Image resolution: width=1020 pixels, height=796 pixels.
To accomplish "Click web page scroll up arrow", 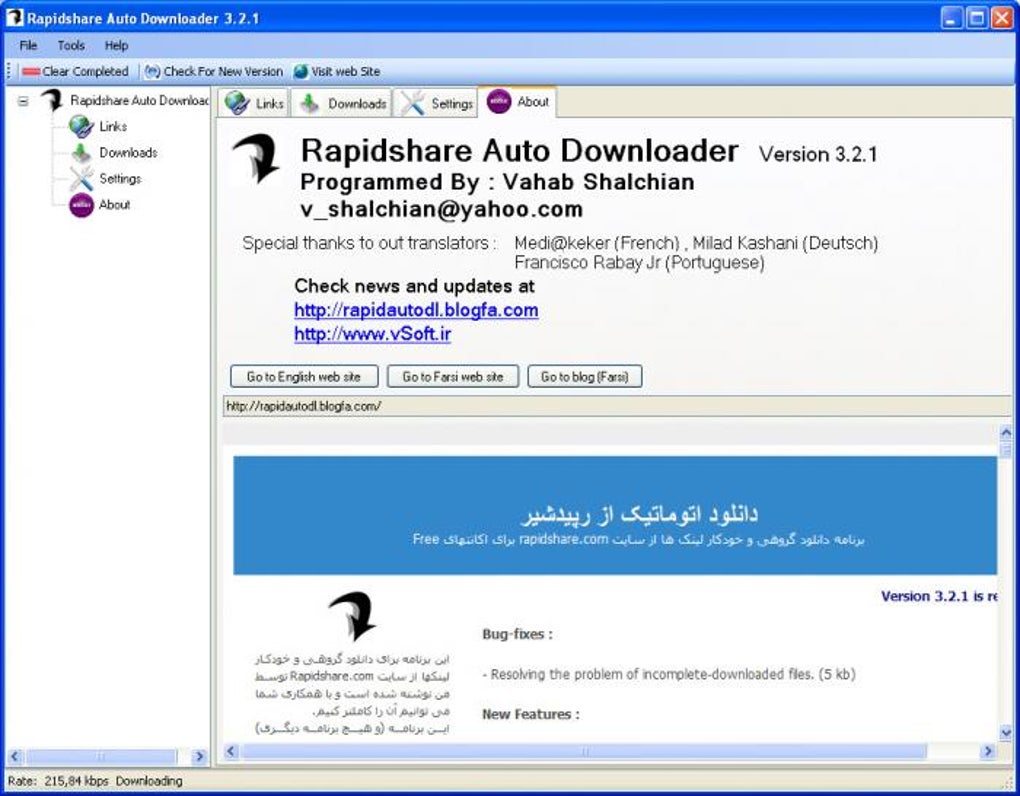I will click(x=1006, y=432).
